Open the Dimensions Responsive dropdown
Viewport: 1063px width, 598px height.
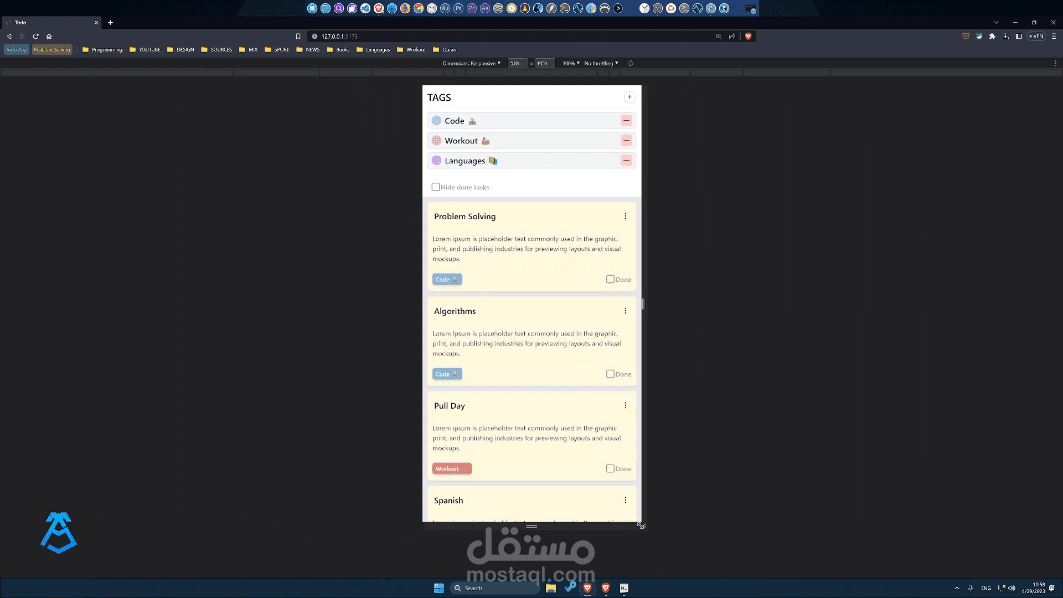pos(471,63)
